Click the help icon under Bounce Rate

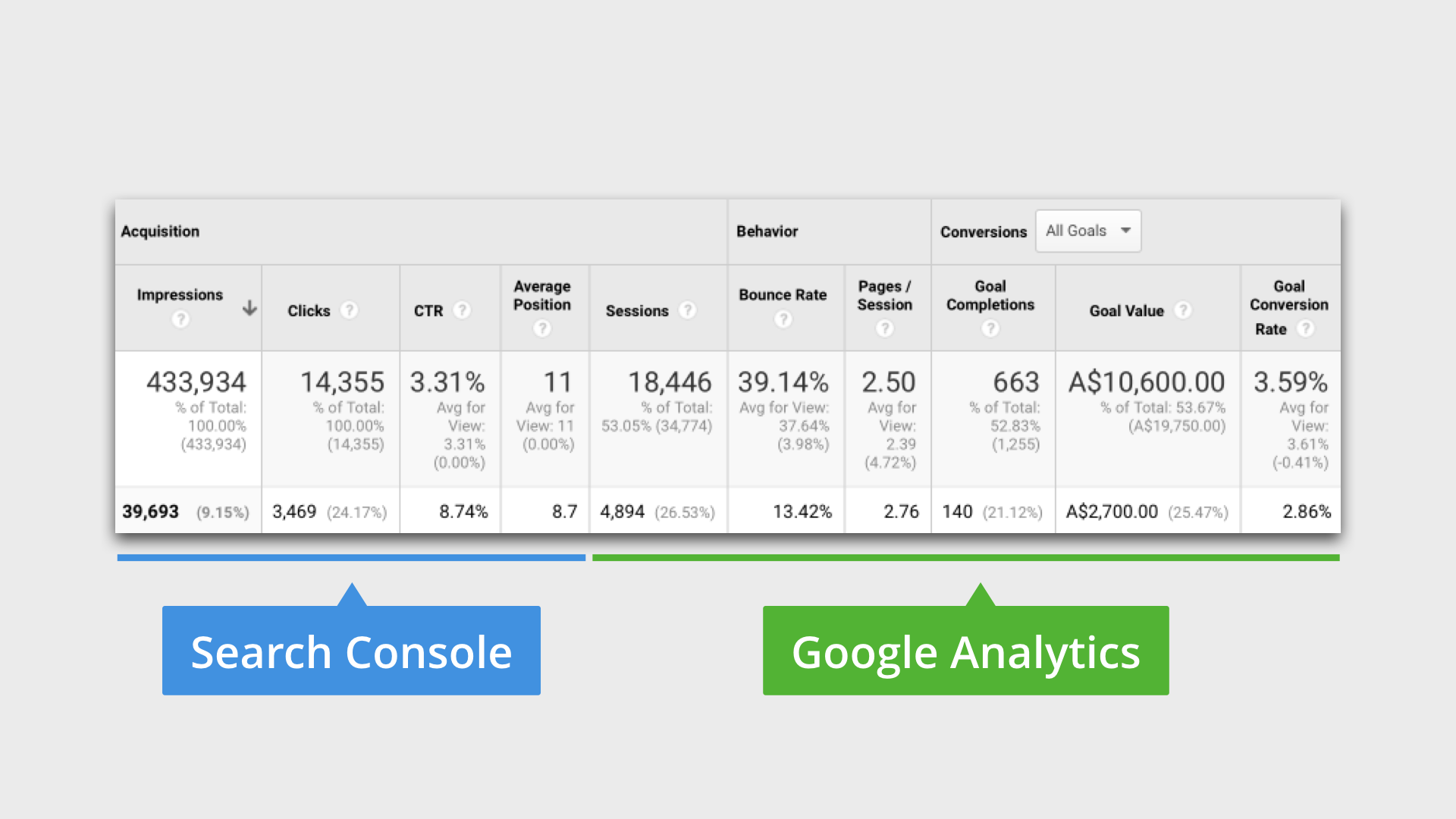(x=783, y=319)
